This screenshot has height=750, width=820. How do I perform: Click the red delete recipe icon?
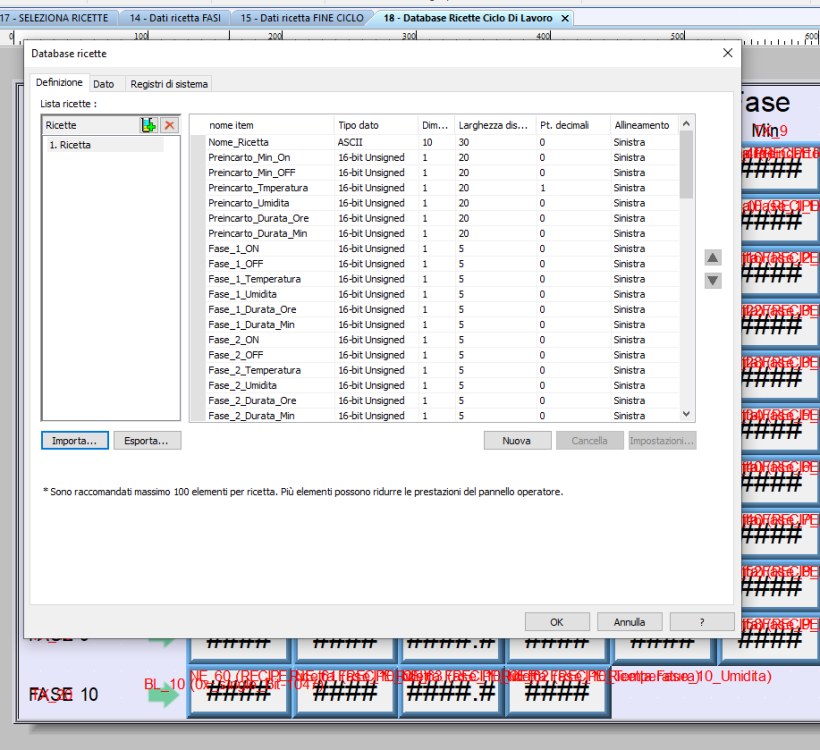[x=169, y=125]
